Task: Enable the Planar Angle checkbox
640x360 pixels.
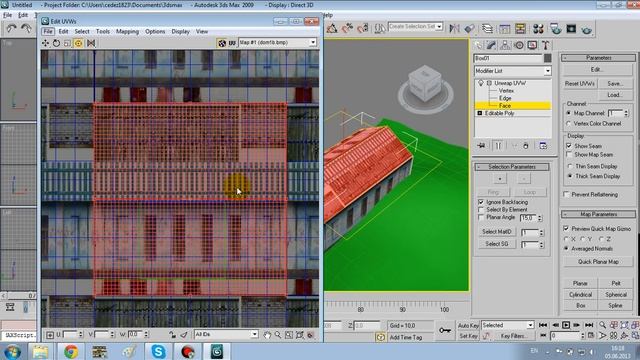Action: 481,217
